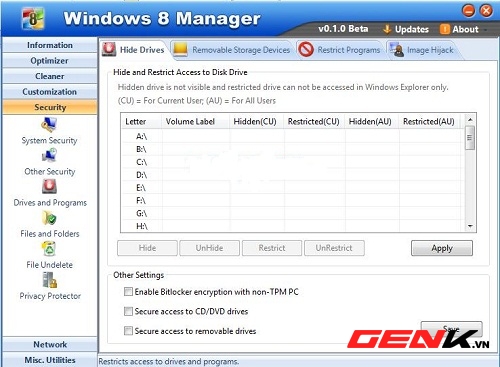Select the Hide Drives tab
Viewport: 500px width, 367px height.
(134, 50)
